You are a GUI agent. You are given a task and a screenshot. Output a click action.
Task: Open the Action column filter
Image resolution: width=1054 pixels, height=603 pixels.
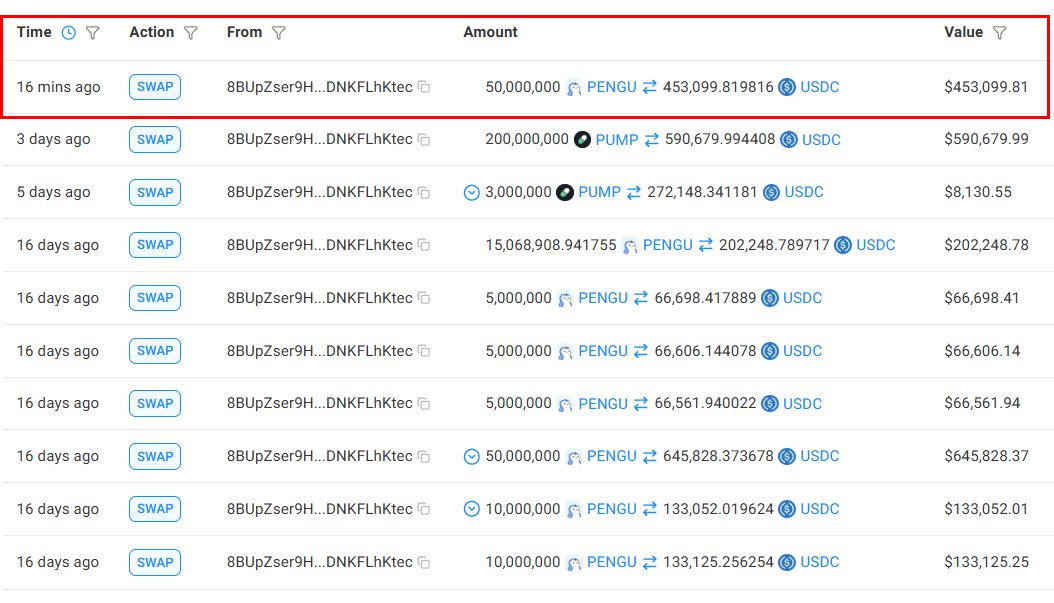pyautogui.click(x=190, y=32)
